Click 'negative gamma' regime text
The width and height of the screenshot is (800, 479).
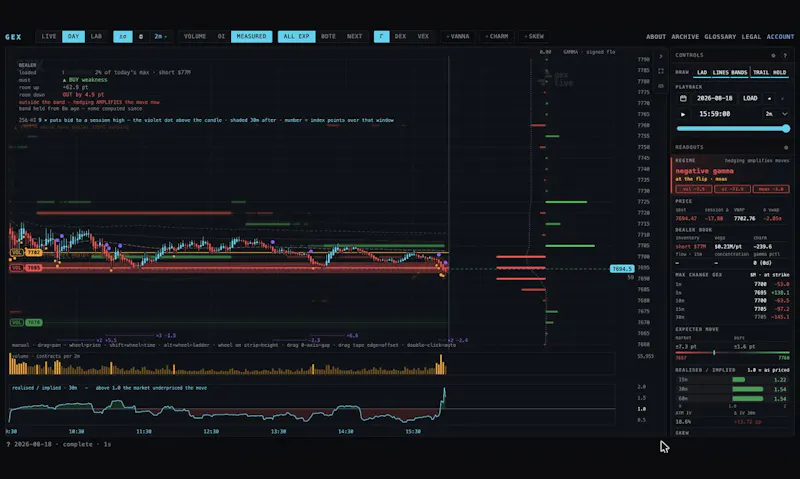[705, 171]
